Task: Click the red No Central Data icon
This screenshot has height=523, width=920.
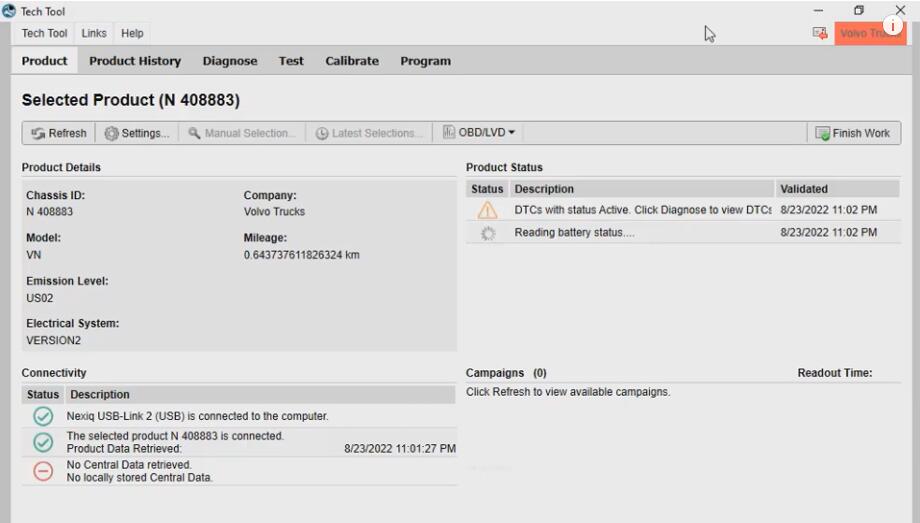Action: pos(43,471)
